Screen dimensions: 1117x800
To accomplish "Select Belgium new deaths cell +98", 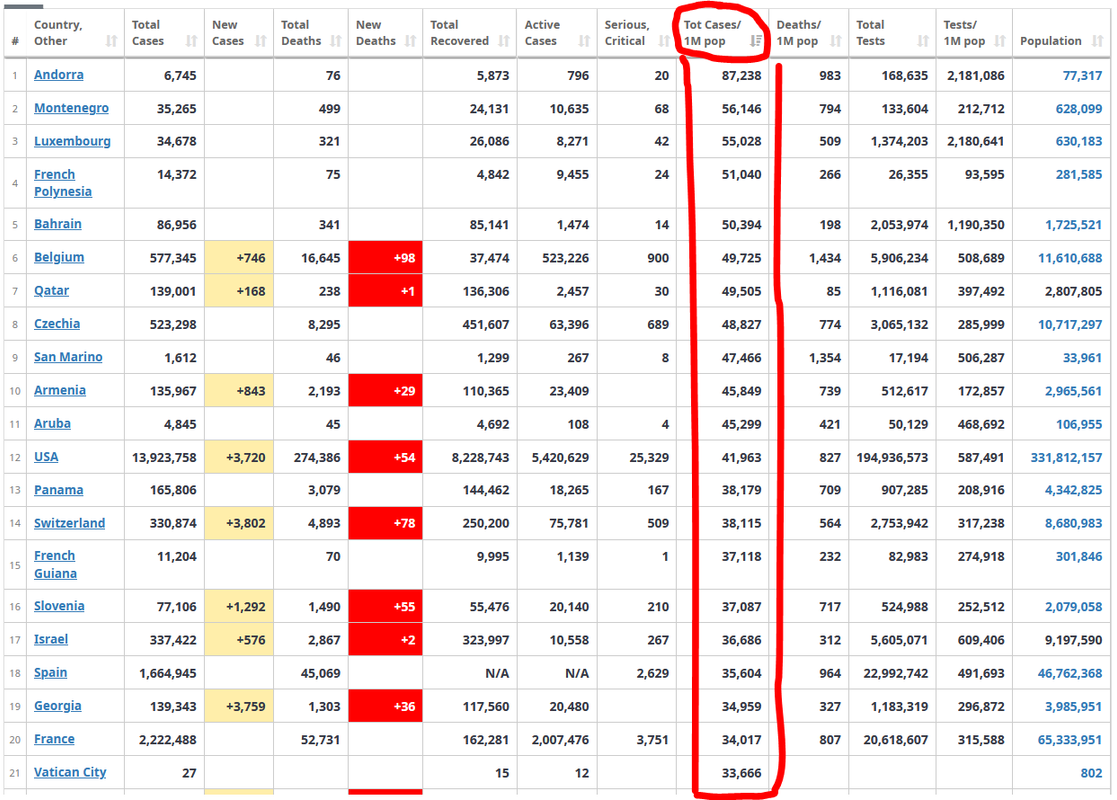I will (x=385, y=258).
